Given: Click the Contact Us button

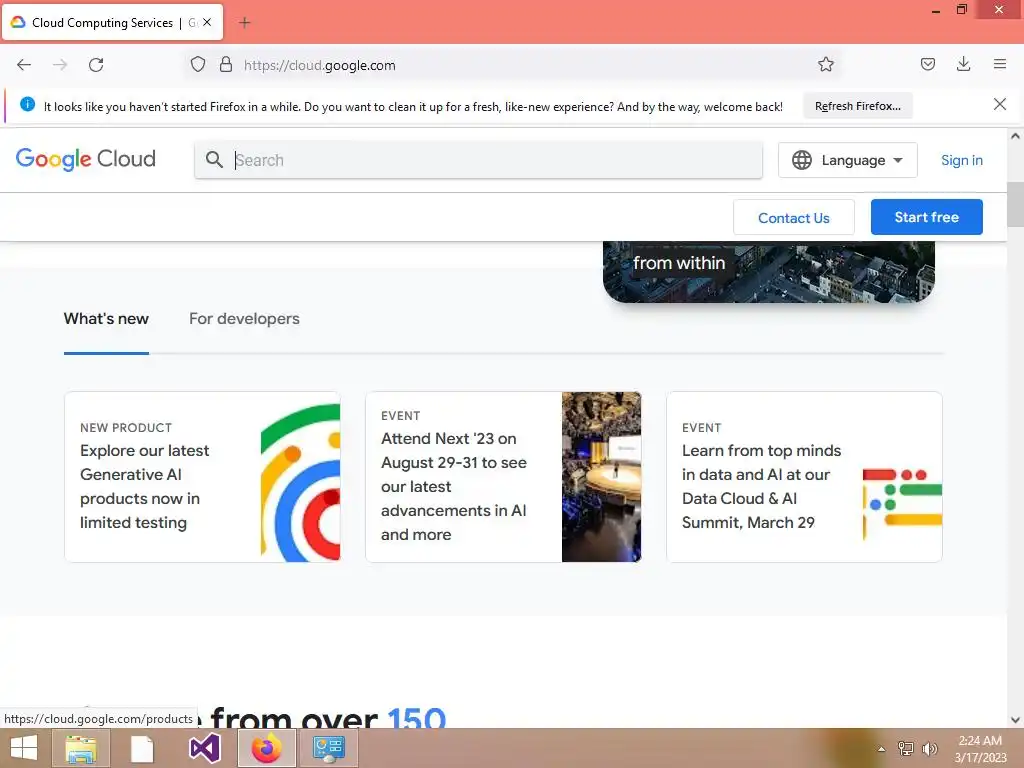Looking at the screenshot, I should 793,217.
